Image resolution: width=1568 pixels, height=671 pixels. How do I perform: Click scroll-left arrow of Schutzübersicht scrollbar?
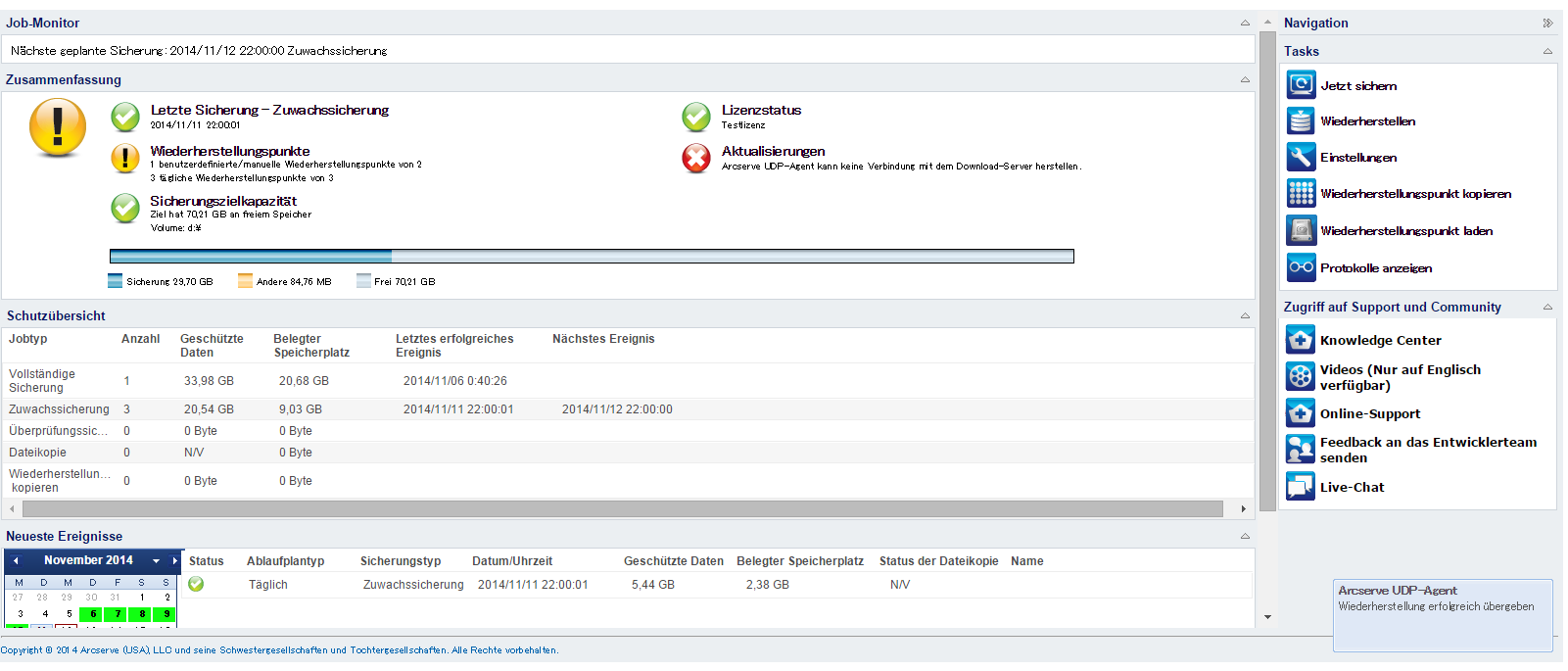pyautogui.click(x=12, y=508)
